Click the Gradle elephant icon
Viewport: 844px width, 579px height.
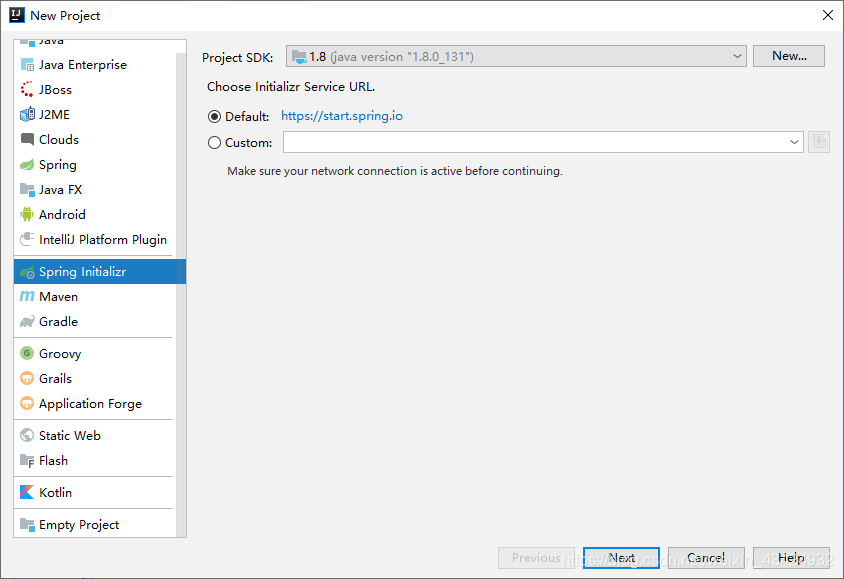click(x=27, y=322)
